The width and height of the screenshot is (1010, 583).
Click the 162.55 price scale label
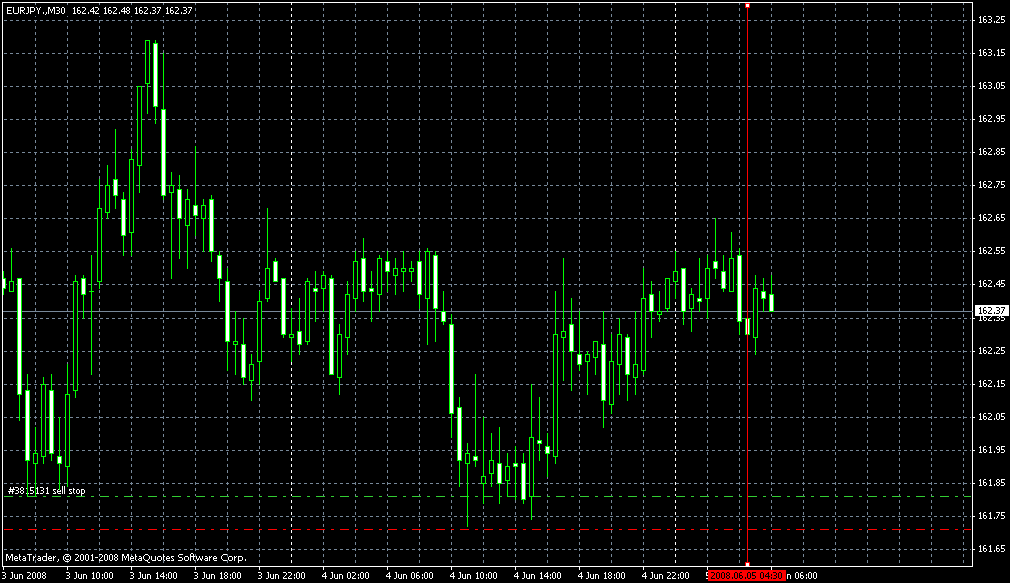[x=991, y=251]
